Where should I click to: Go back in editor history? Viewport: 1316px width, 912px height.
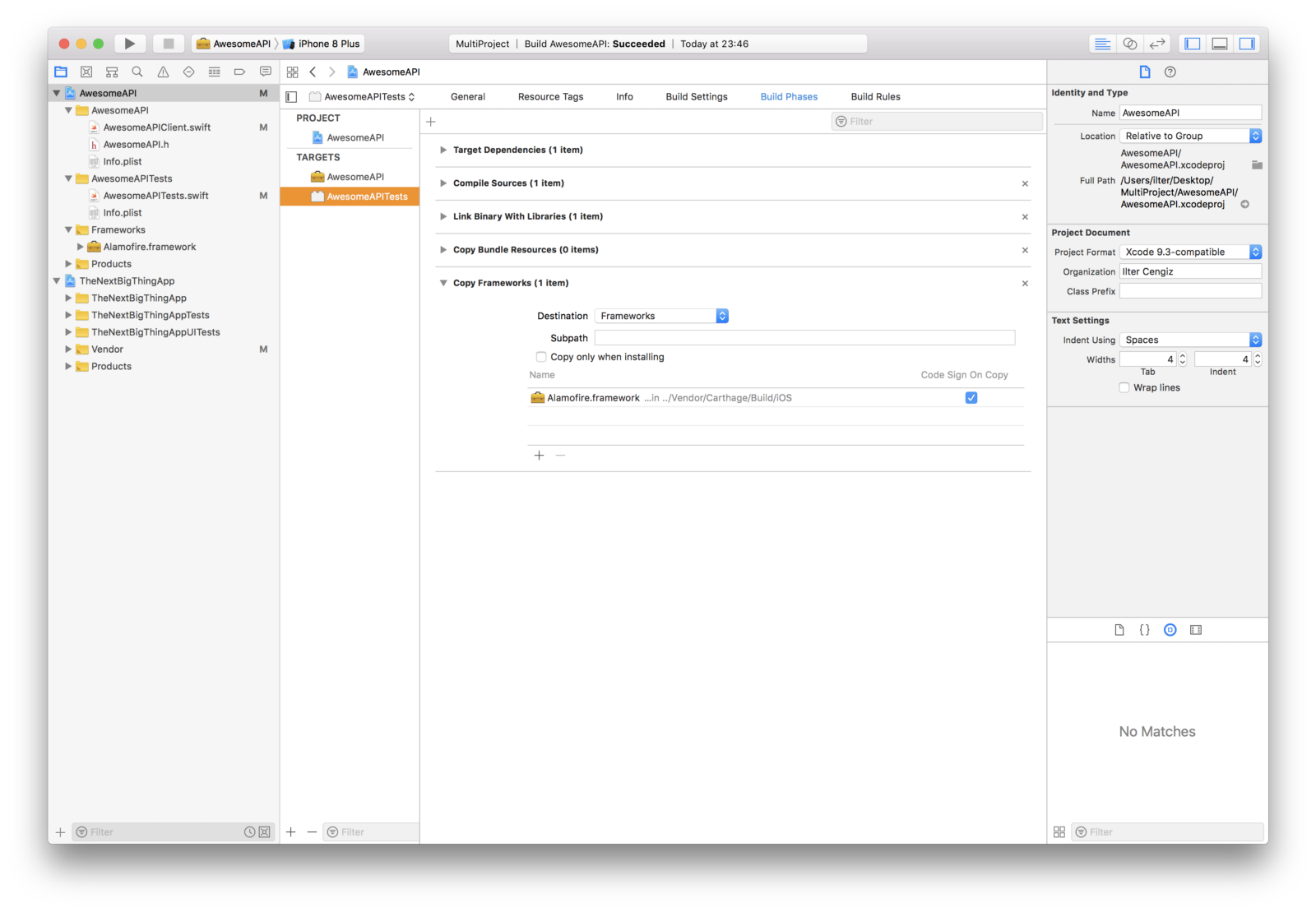coord(313,72)
